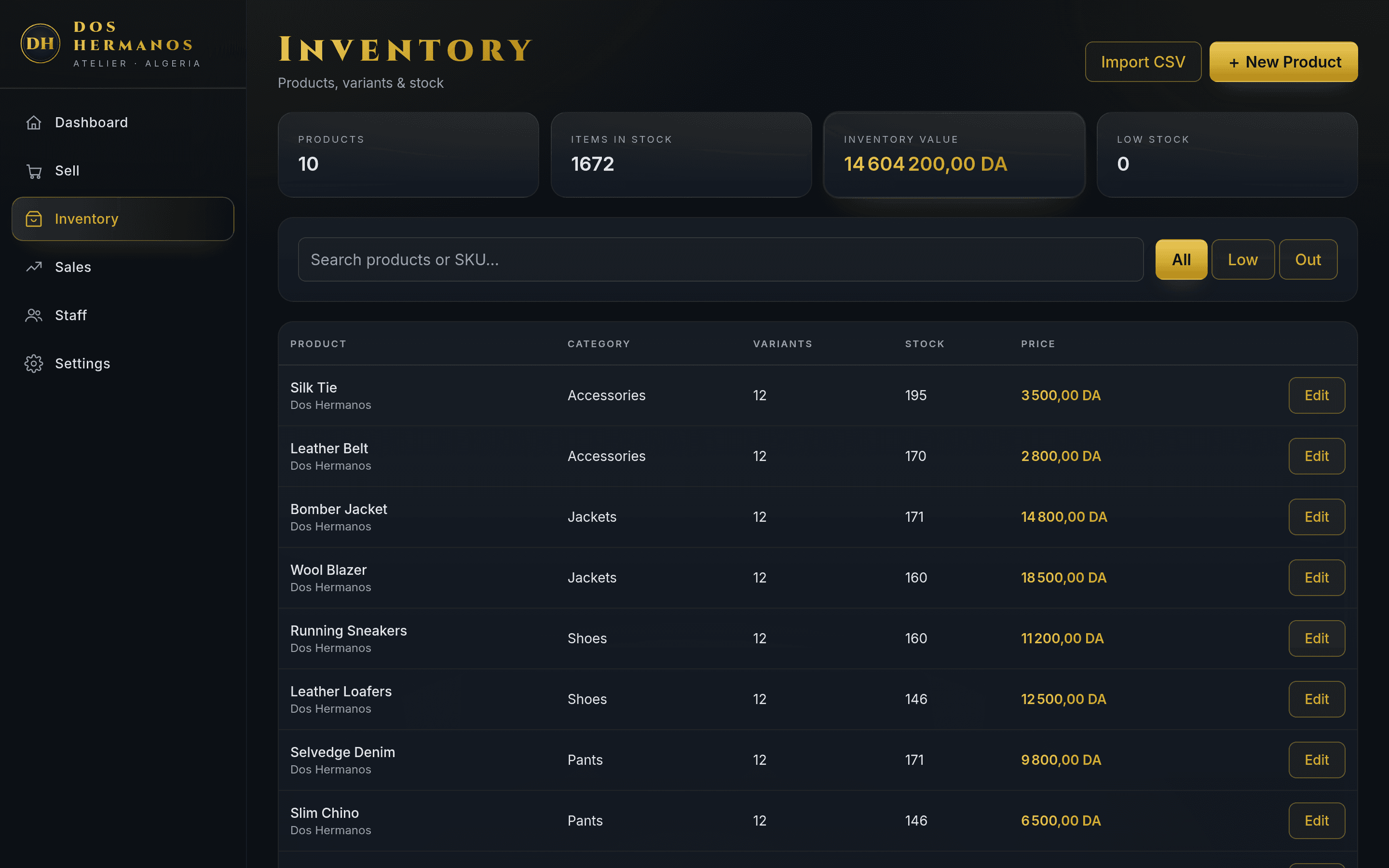Click the Import CSV button
The height and width of the screenshot is (868, 1389).
pos(1143,61)
